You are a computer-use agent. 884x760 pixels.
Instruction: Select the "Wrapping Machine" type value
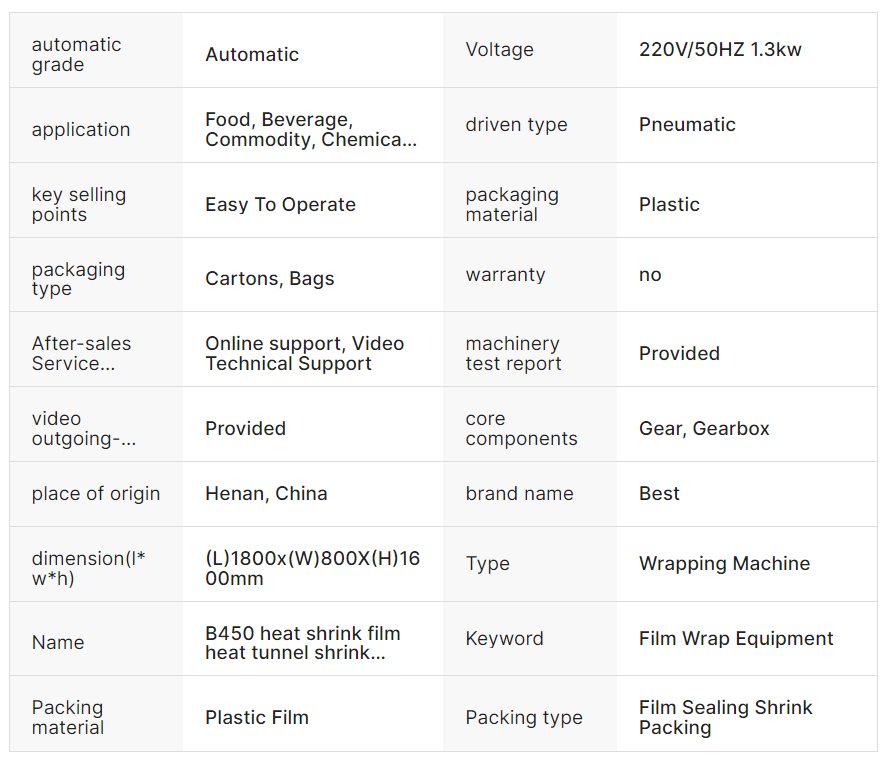pos(724,564)
